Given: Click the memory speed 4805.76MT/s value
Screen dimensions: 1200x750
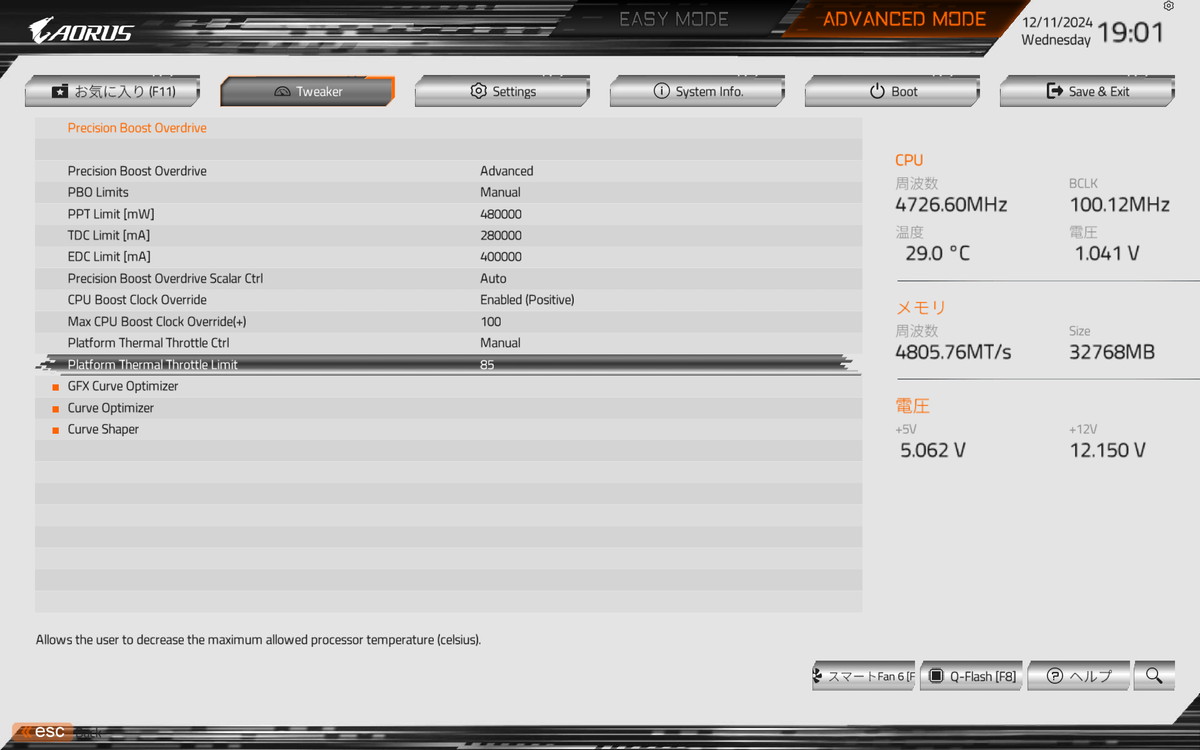Looking at the screenshot, I should point(953,352).
